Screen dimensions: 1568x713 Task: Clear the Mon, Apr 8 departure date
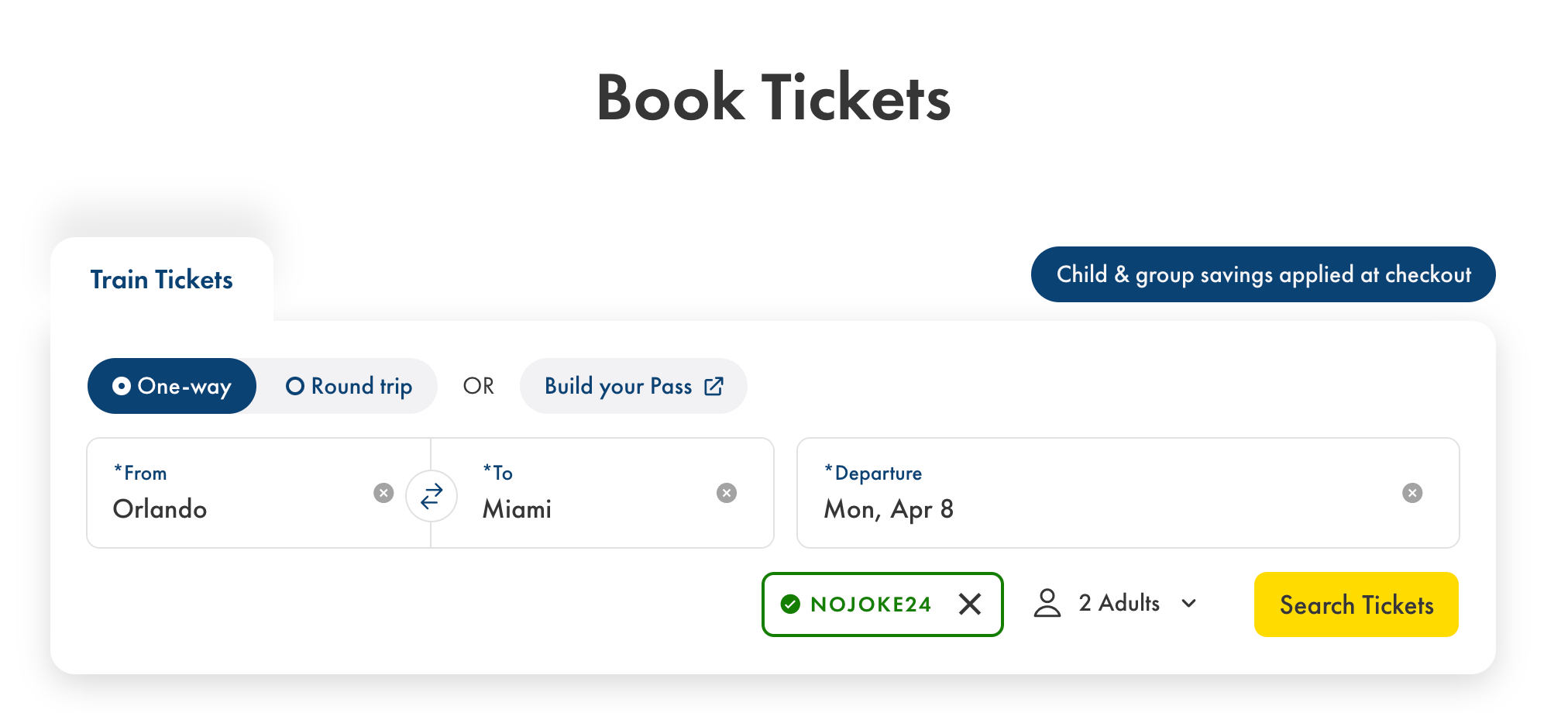pos(1412,492)
